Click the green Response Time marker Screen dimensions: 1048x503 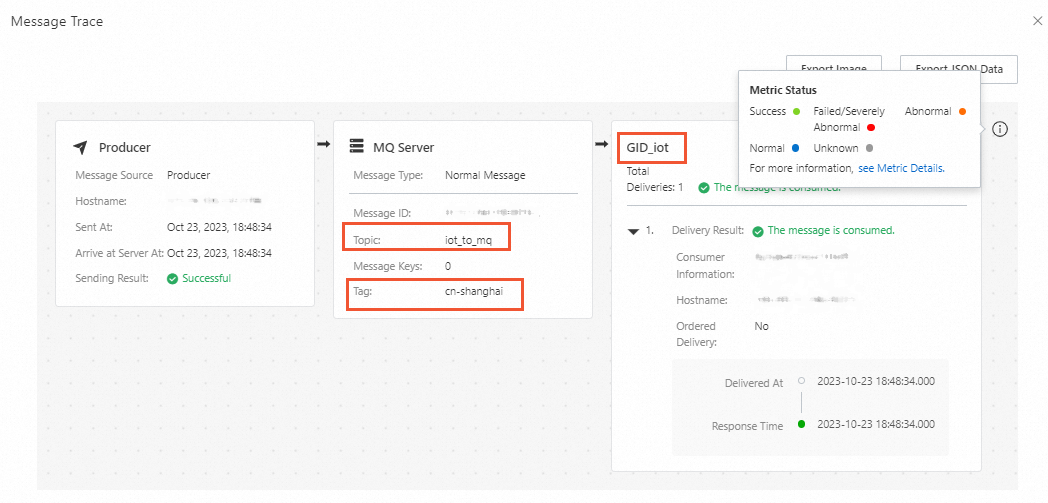click(x=801, y=424)
